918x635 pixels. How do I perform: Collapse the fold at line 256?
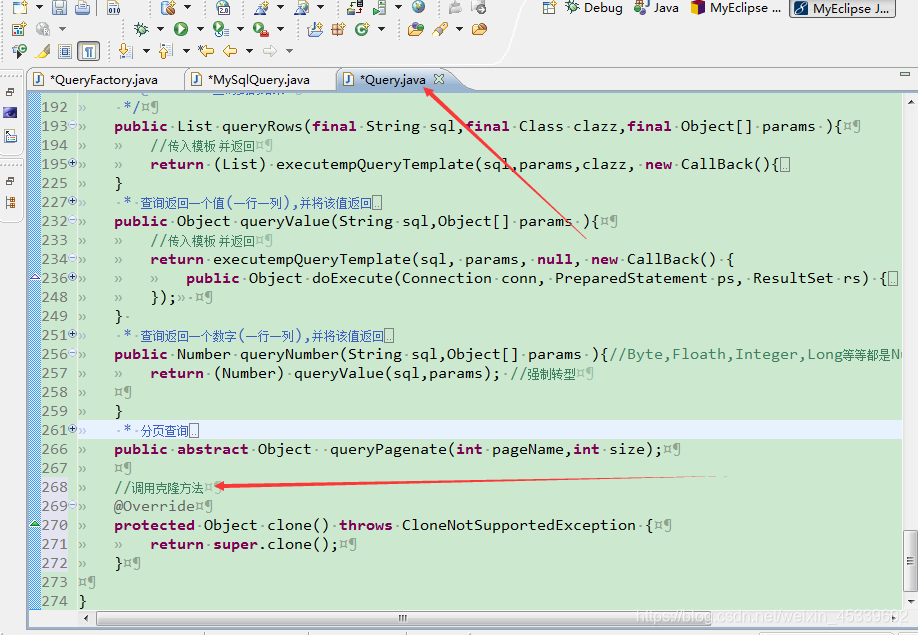click(73, 353)
